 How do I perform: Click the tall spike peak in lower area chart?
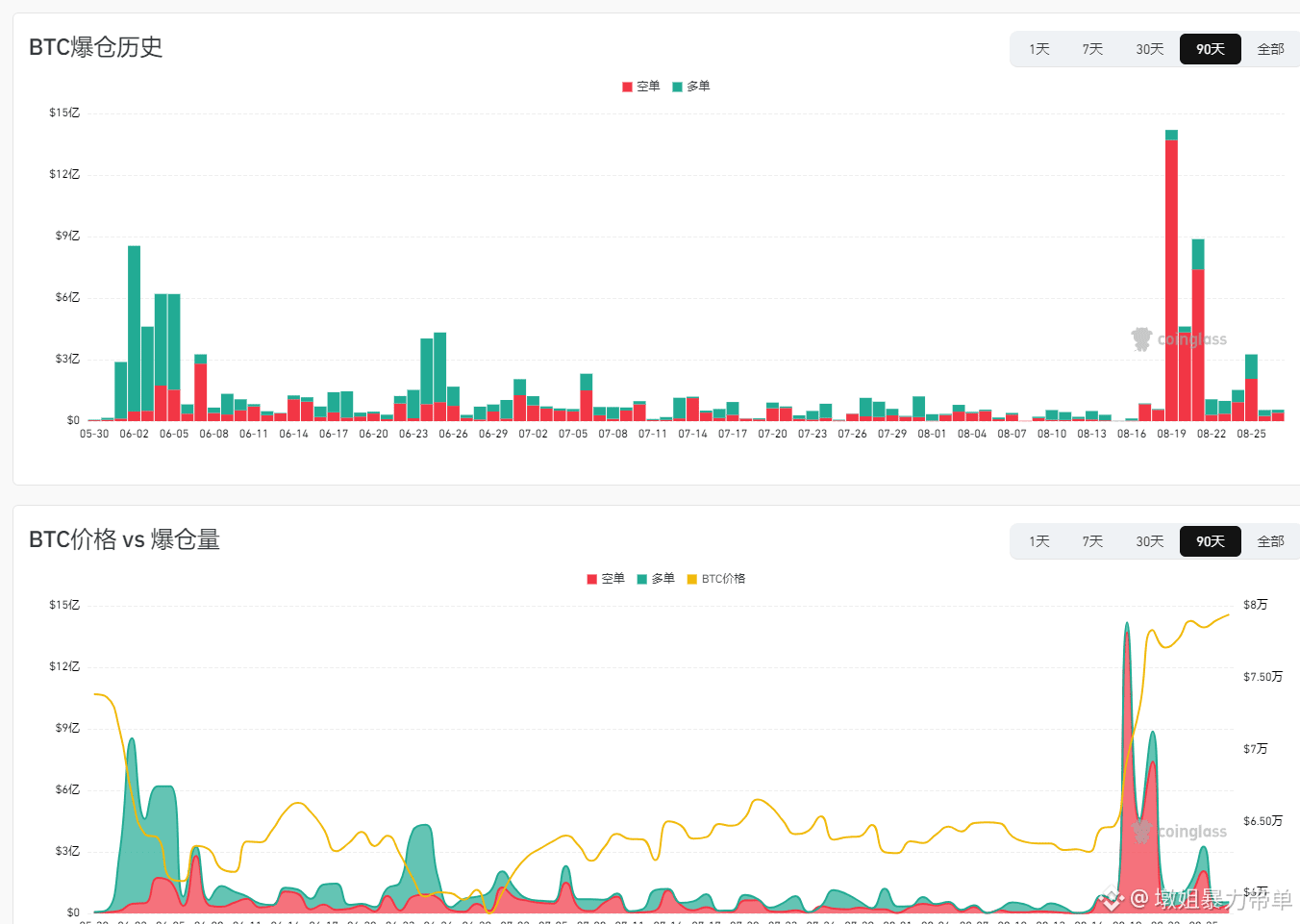[x=1127, y=625]
